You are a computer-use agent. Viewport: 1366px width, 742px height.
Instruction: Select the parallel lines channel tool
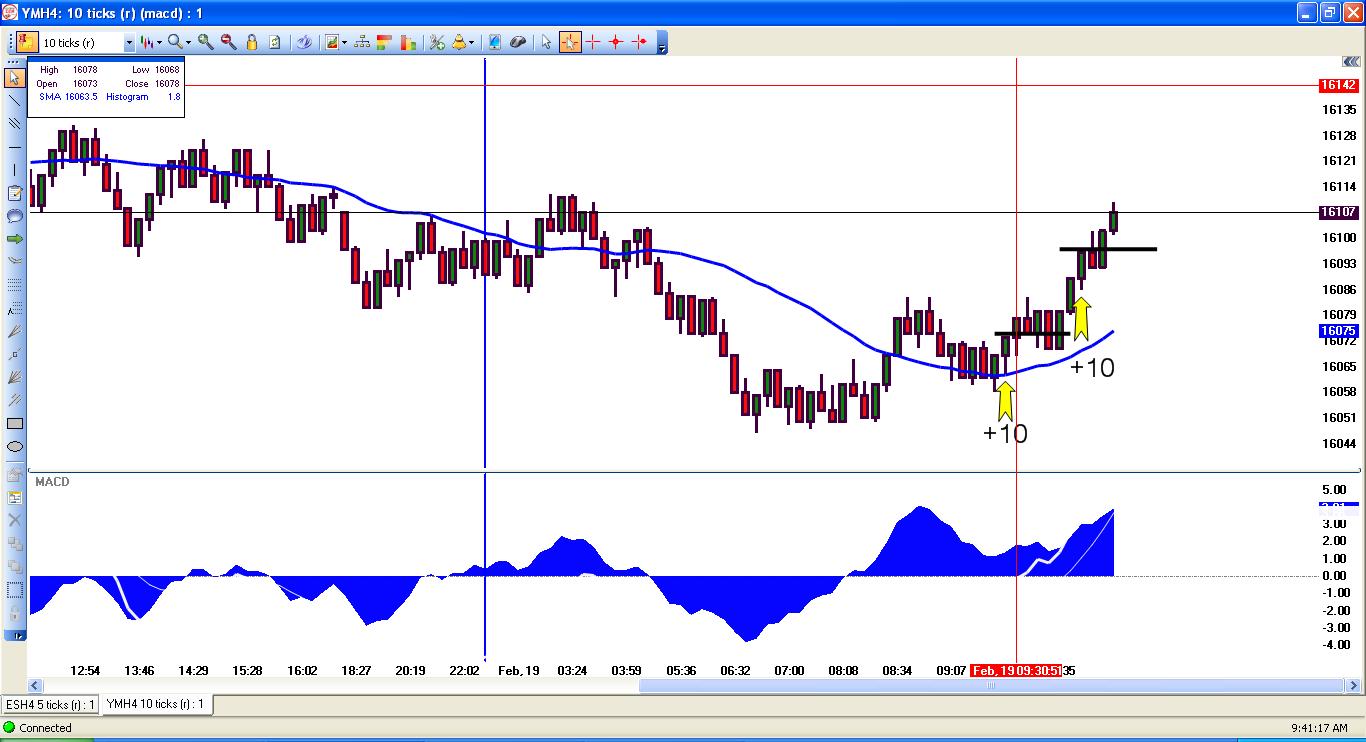pyautogui.click(x=14, y=123)
